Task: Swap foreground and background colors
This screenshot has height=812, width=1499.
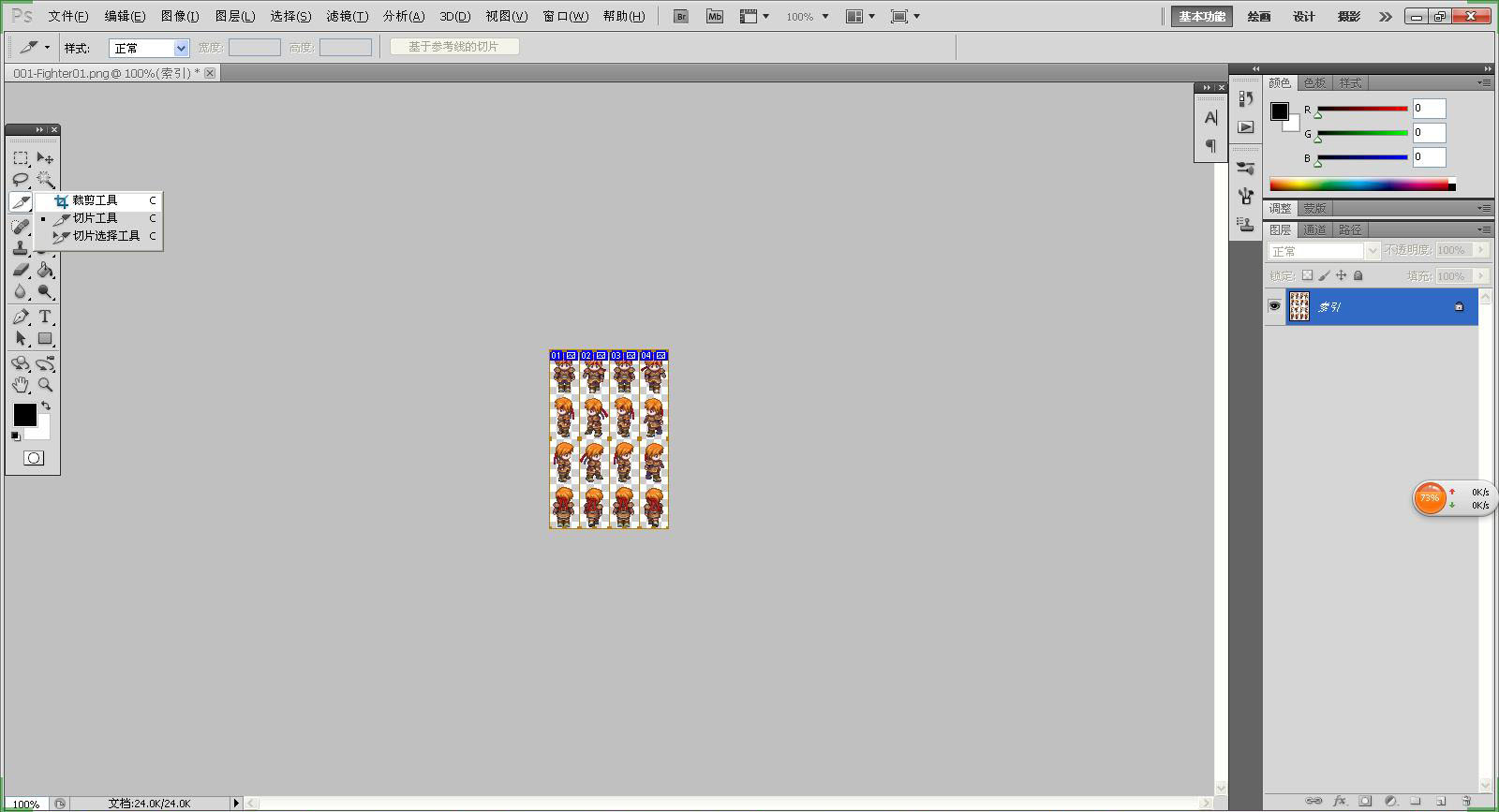Action: (x=46, y=406)
